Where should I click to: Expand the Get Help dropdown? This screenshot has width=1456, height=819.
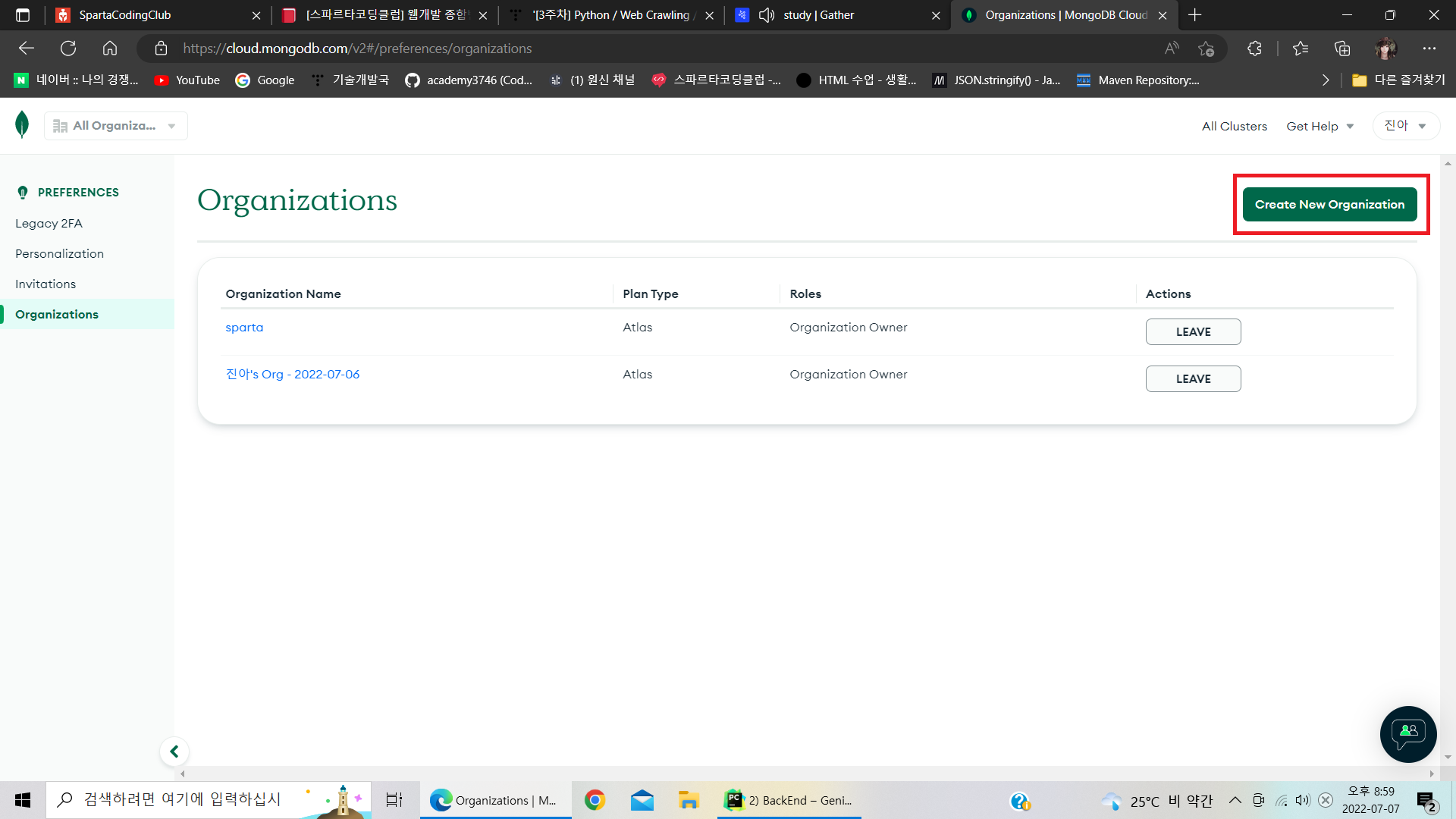click(1319, 127)
